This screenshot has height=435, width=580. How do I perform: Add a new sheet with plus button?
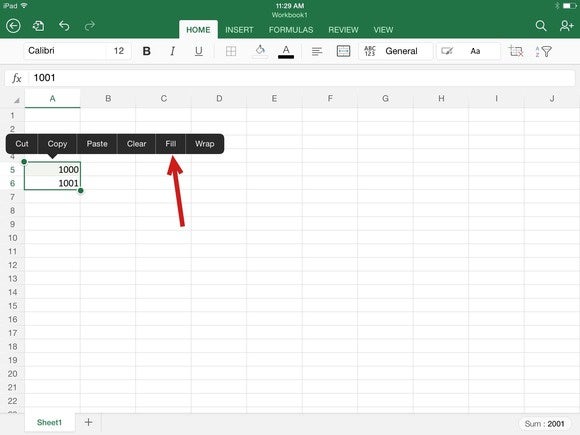88,422
